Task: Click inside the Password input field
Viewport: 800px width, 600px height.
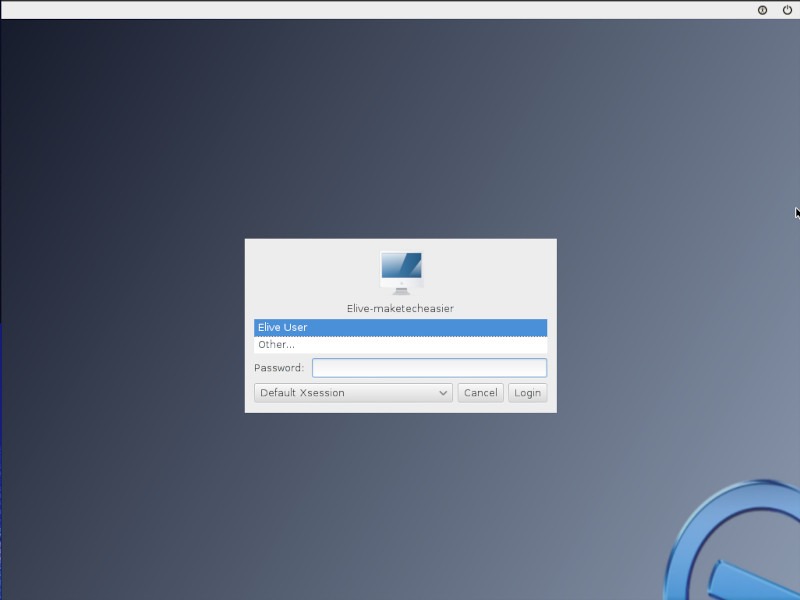Action: click(x=428, y=367)
